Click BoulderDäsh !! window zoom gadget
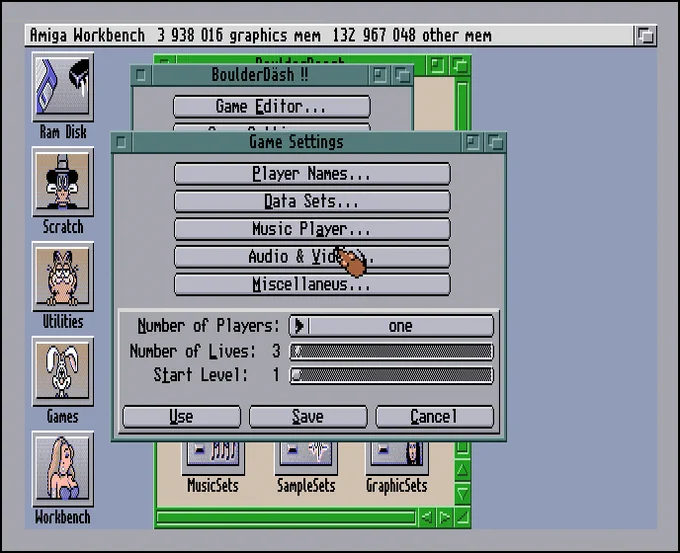This screenshot has height=553, width=680. pyautogui.click(x=380, y=75)
